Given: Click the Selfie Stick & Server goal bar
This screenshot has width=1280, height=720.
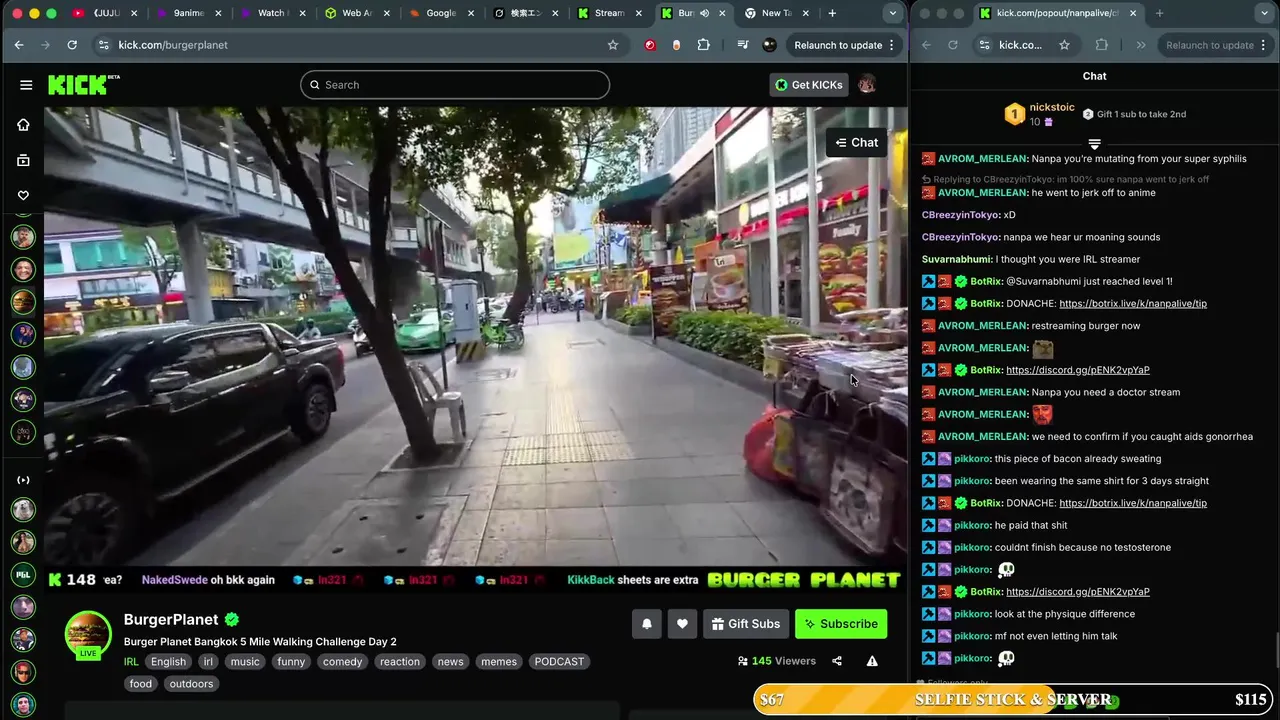Looking at the screenshot, I should [x=1013, y=700].
